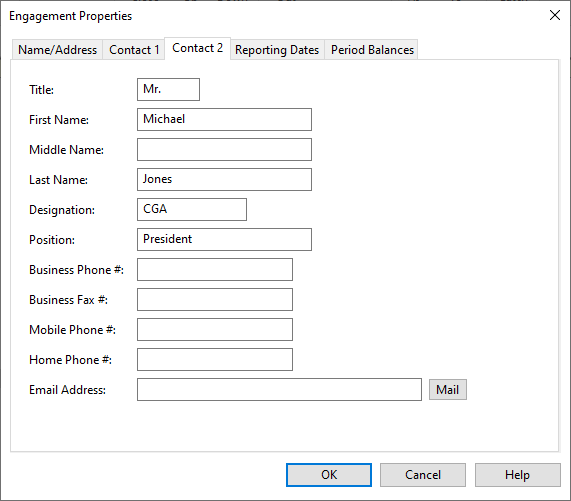Confirm changes with the OK button
Image resolution: width=571 pixels, height=501 pixels.
coord(329,475)
